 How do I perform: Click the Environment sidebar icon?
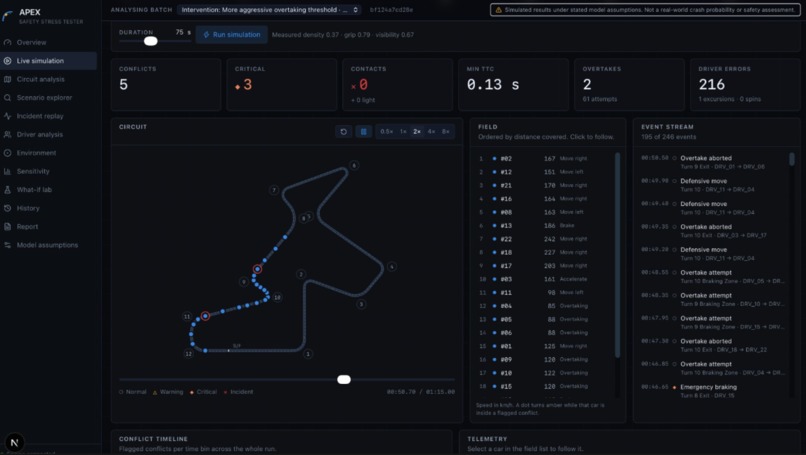[7, 153]
